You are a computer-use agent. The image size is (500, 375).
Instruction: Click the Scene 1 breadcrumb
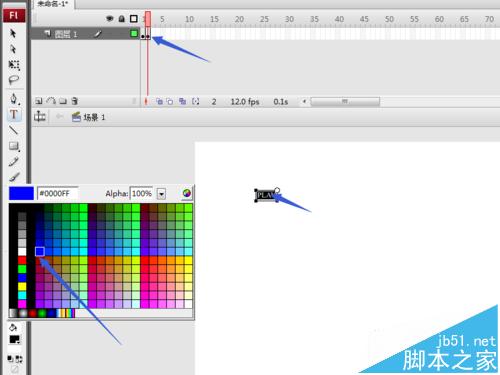coord(89,117)
